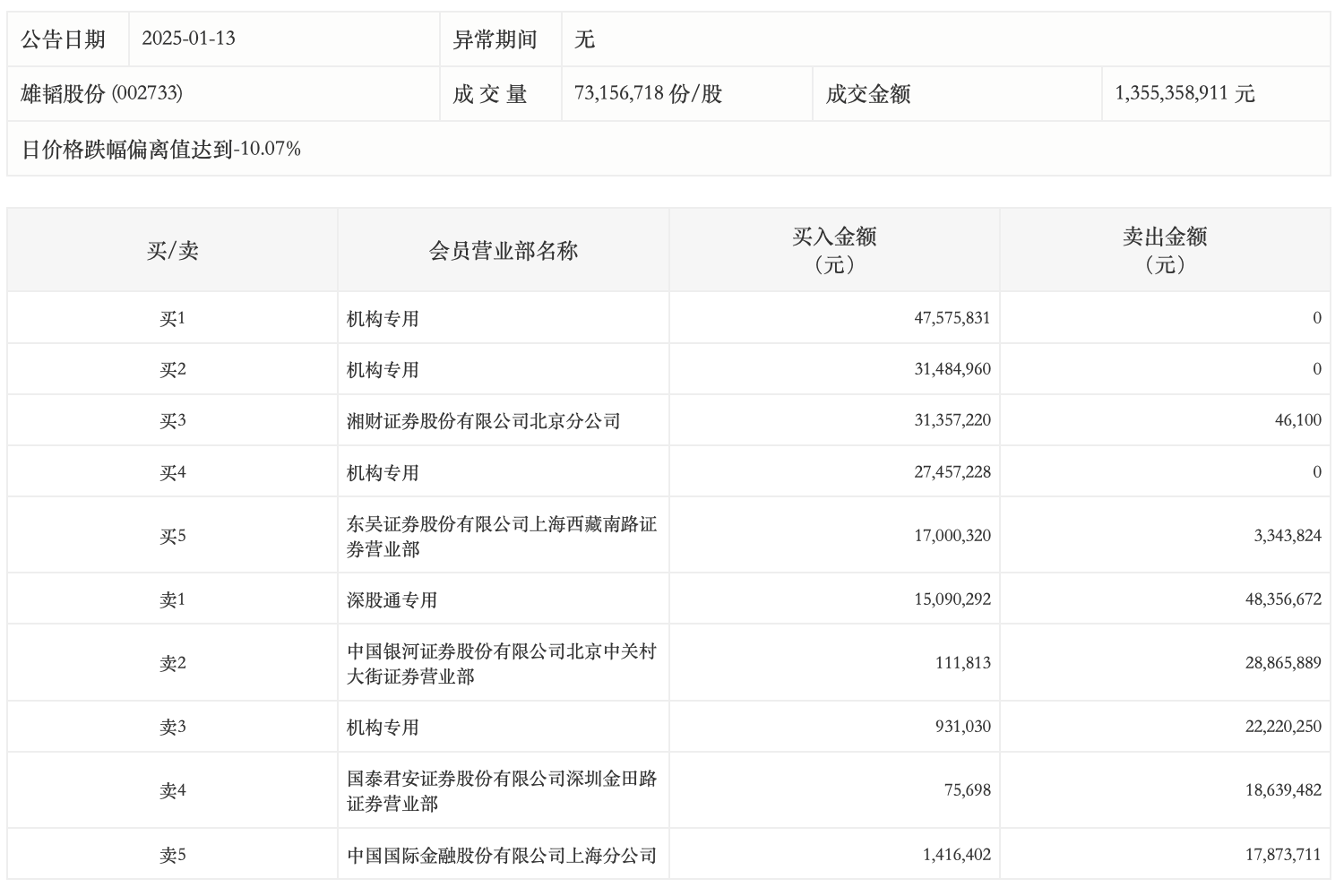The width and height of the screenshot is (1344, 896).
Task: Select 湘财证券股份有限公司北京分公司 branch name
Action: (x=483, y=421)
